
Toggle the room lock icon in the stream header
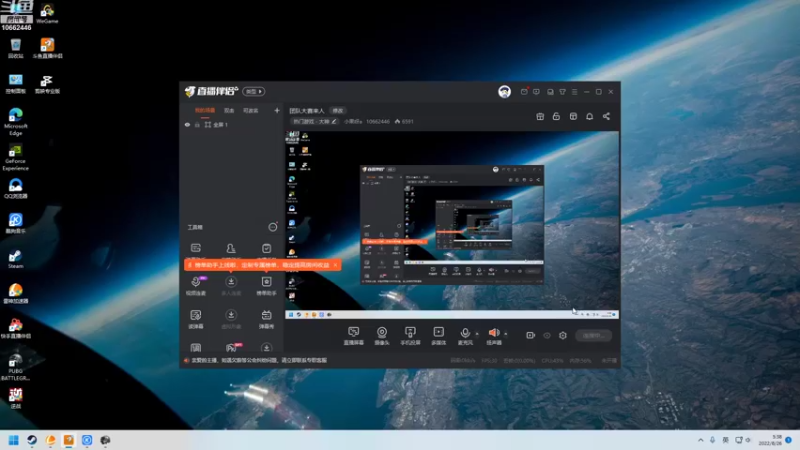click(556, 116)
